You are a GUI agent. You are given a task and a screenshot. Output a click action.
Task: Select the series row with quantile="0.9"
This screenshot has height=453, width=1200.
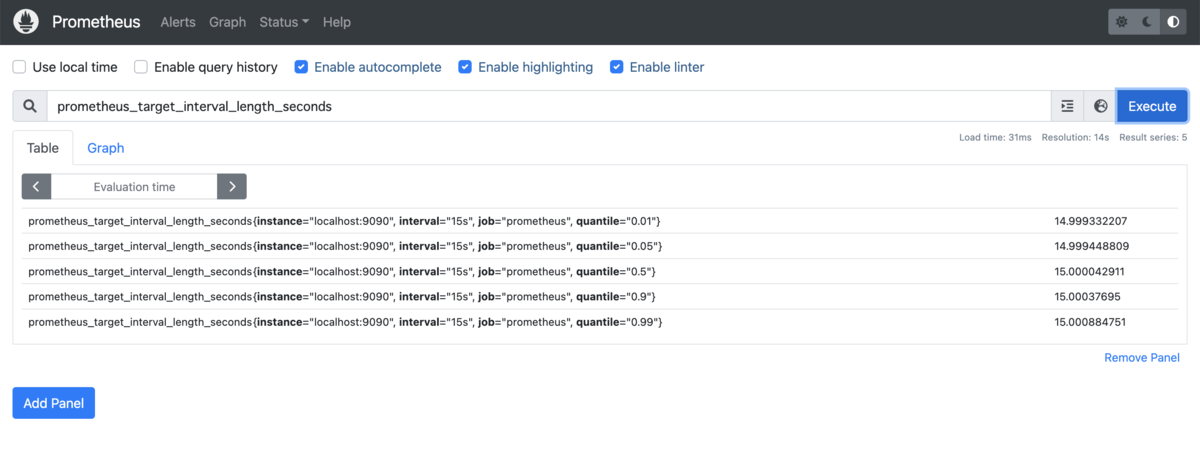click(600, 296)
